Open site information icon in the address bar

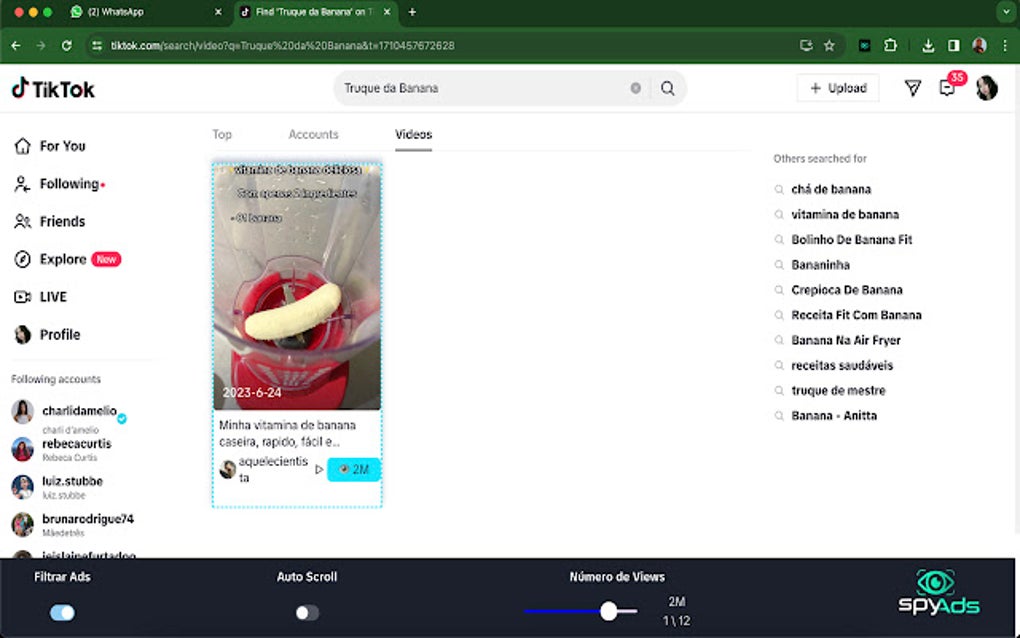(x=97, y=46)
